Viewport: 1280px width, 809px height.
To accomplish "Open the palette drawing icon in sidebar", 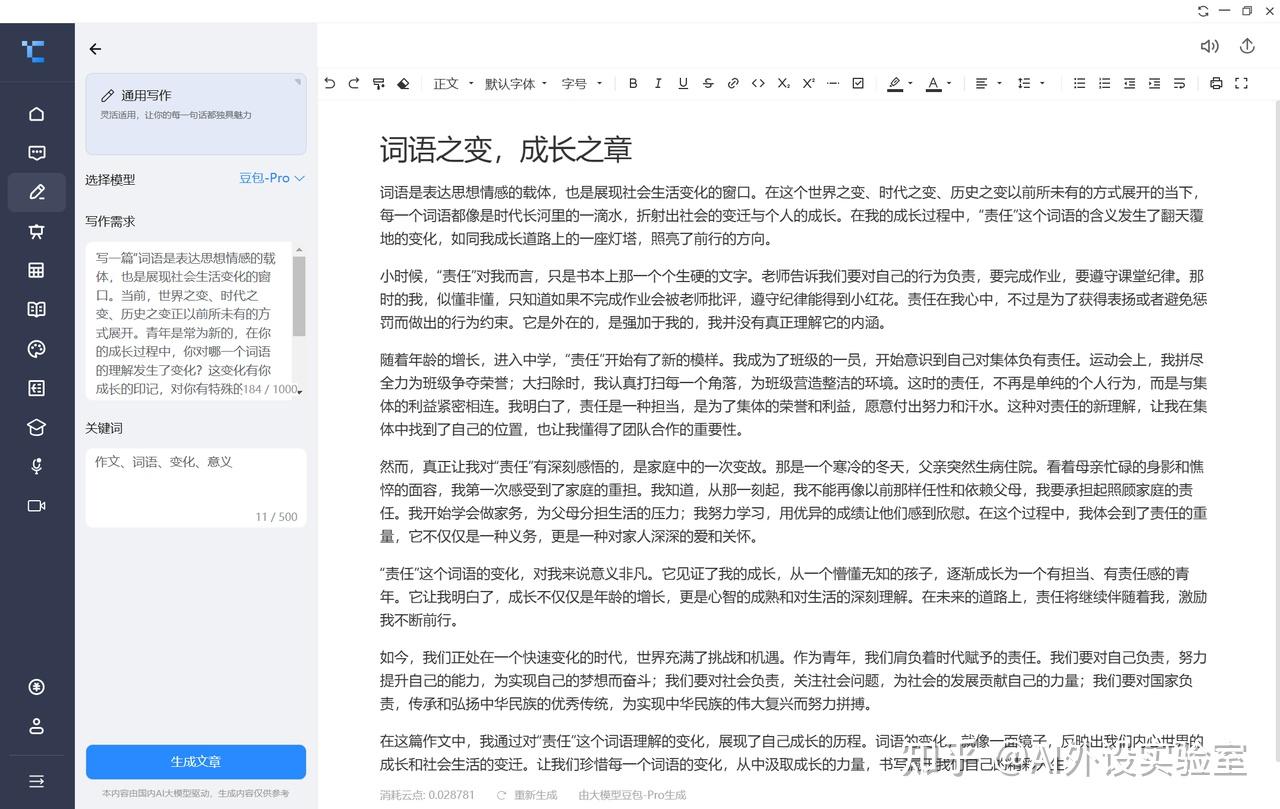I will [x=37, y=349].
